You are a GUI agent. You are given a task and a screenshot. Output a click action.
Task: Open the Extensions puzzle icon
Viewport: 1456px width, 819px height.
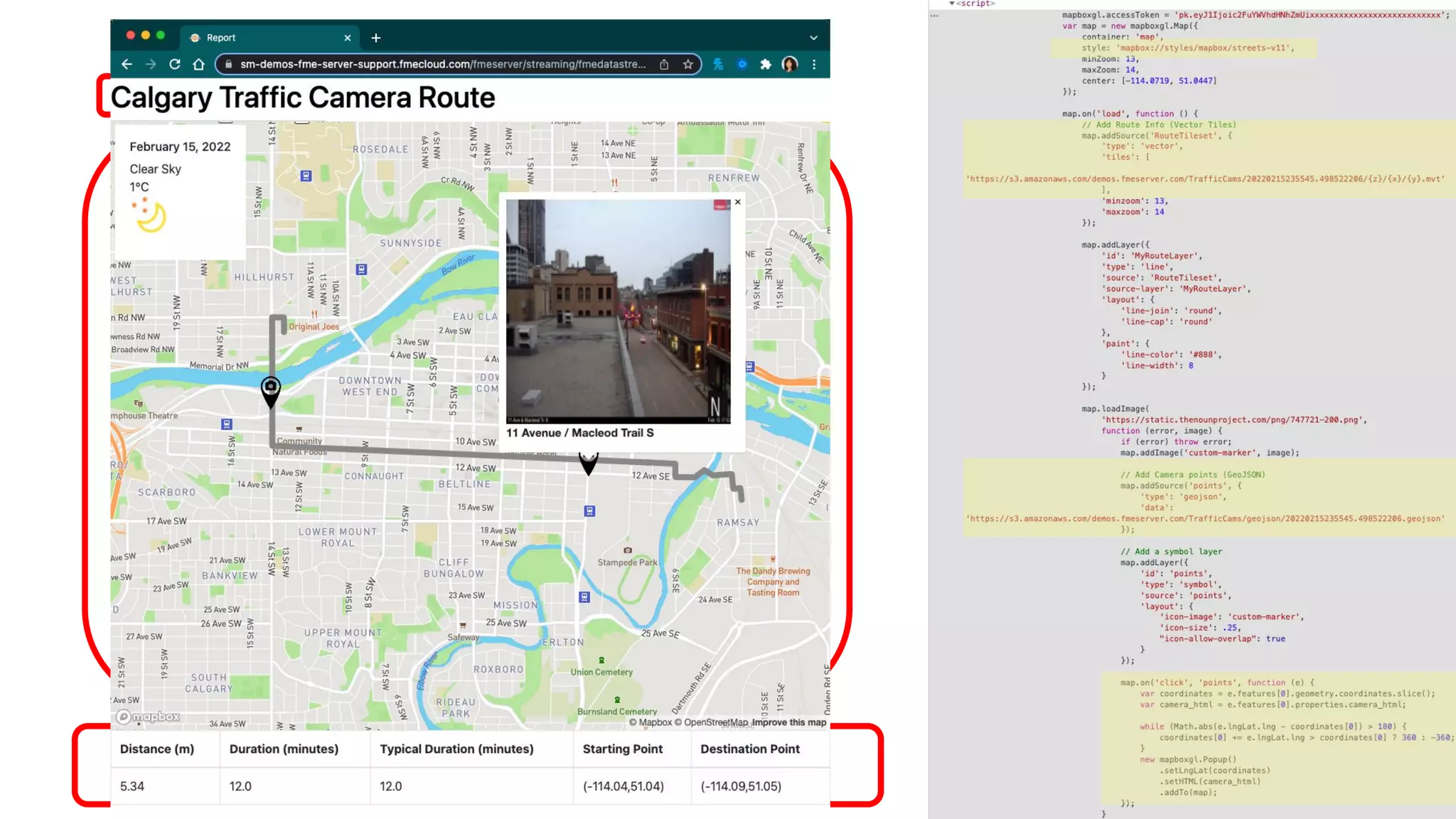[766, 65]
